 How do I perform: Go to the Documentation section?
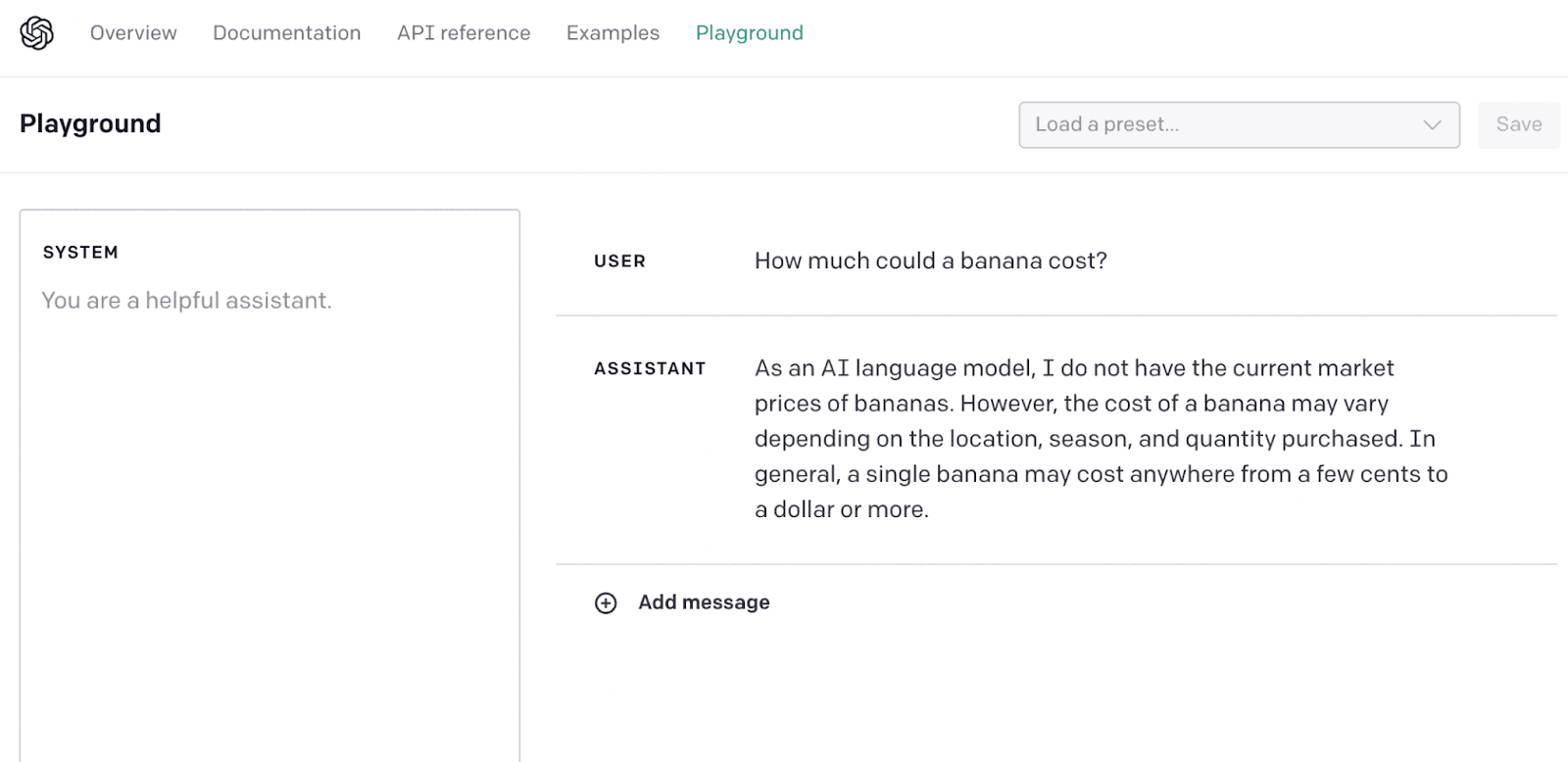tap(286, 33)
